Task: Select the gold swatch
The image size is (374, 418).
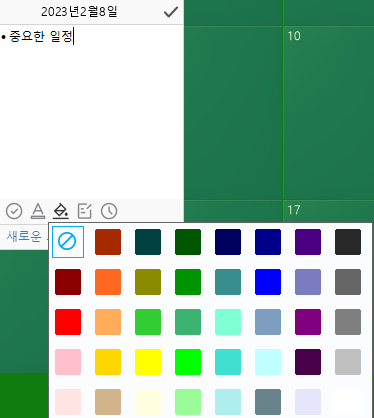Action: point(108,362)
